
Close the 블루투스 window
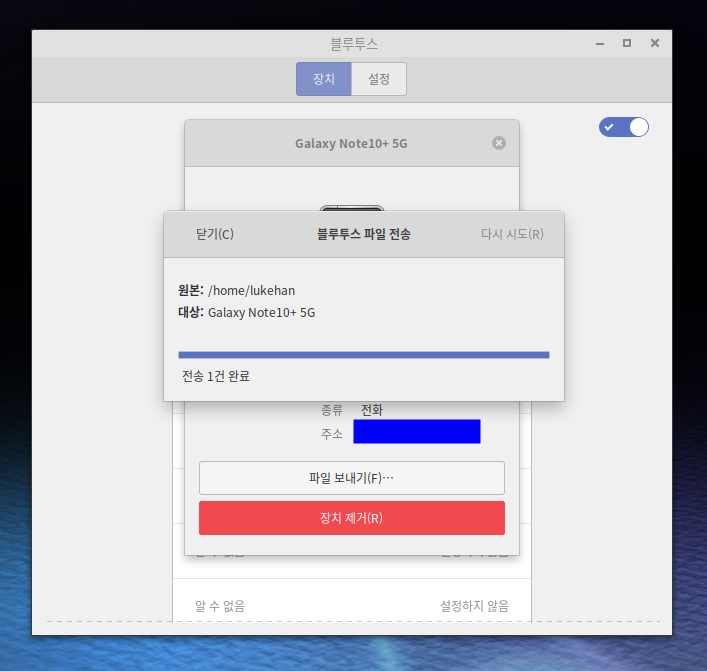point(655,43)
